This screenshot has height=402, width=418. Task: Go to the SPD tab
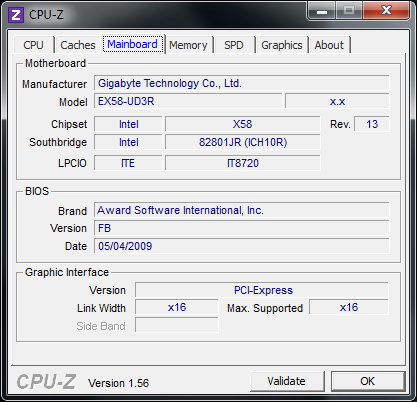pyautogui.click(x=234, y=45)
